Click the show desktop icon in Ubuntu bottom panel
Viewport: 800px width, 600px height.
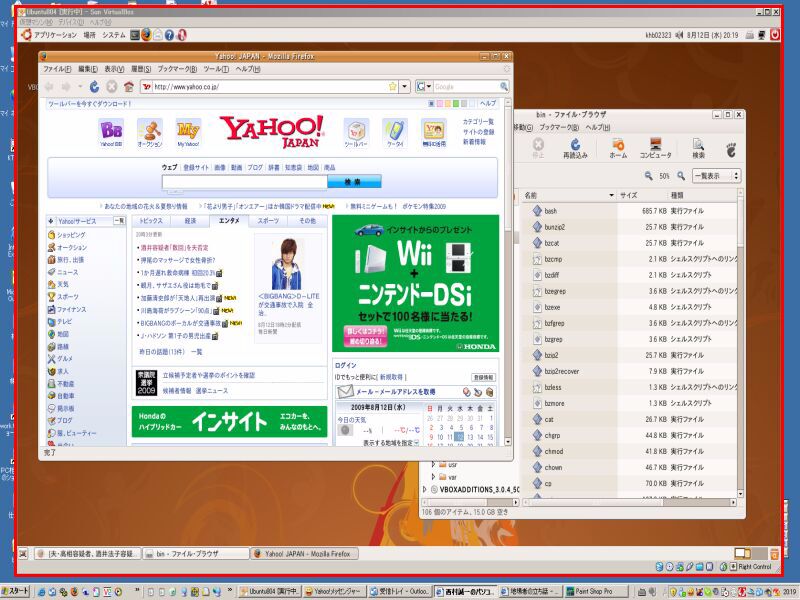23,554
